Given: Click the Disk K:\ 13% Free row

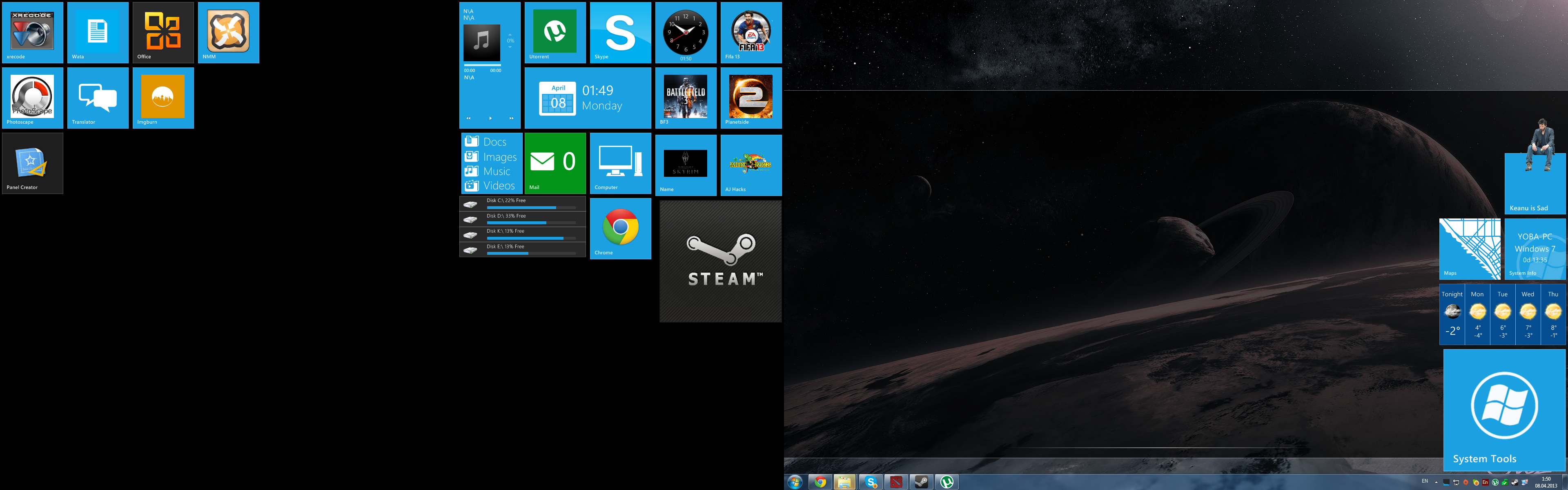Looking at the screenshot, I should pyautogui.click(x=522, y=234).
